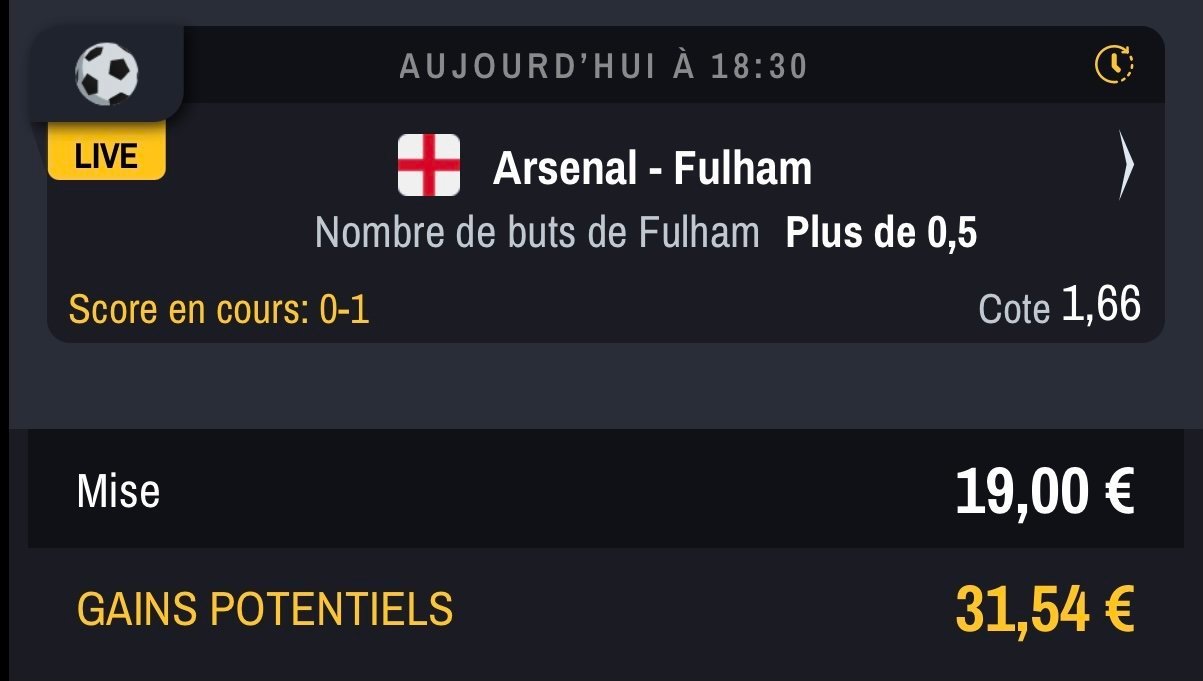This screenshot has width=1203, height=681.
Task: Click the 19,00 € stake amount
Action: click(x=1044, y=492)
